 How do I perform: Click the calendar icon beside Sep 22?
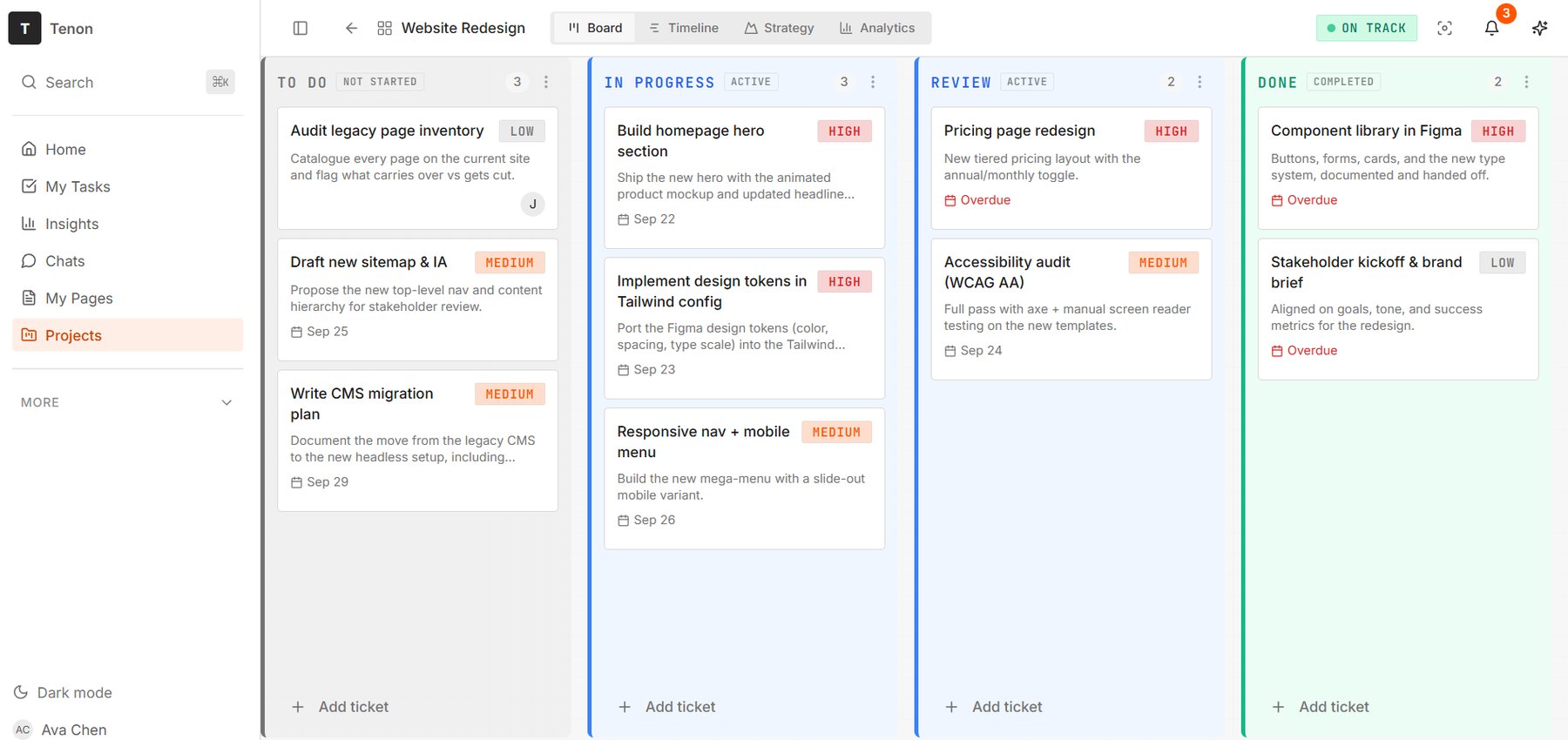(x=623, y=219)
